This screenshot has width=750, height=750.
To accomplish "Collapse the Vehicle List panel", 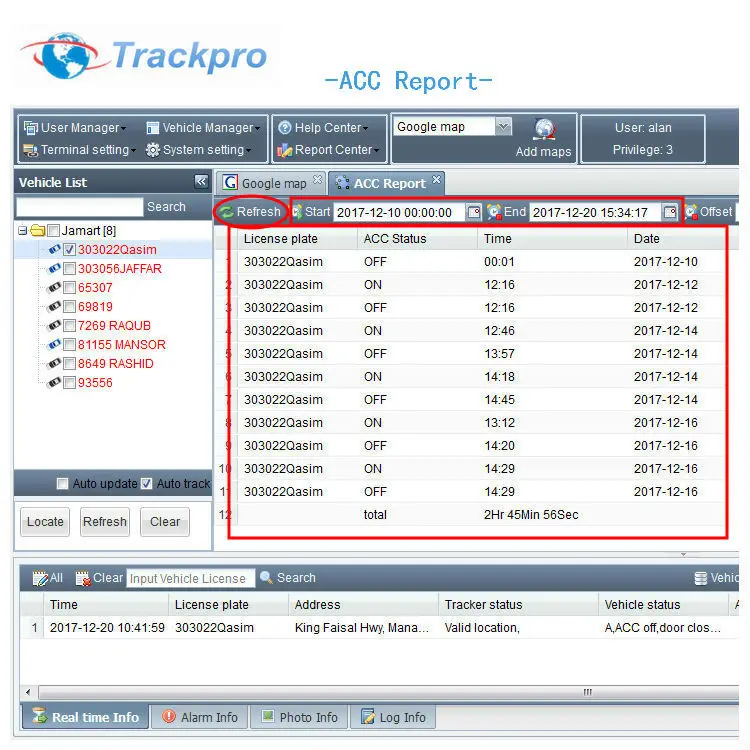I will pos(201,181).
